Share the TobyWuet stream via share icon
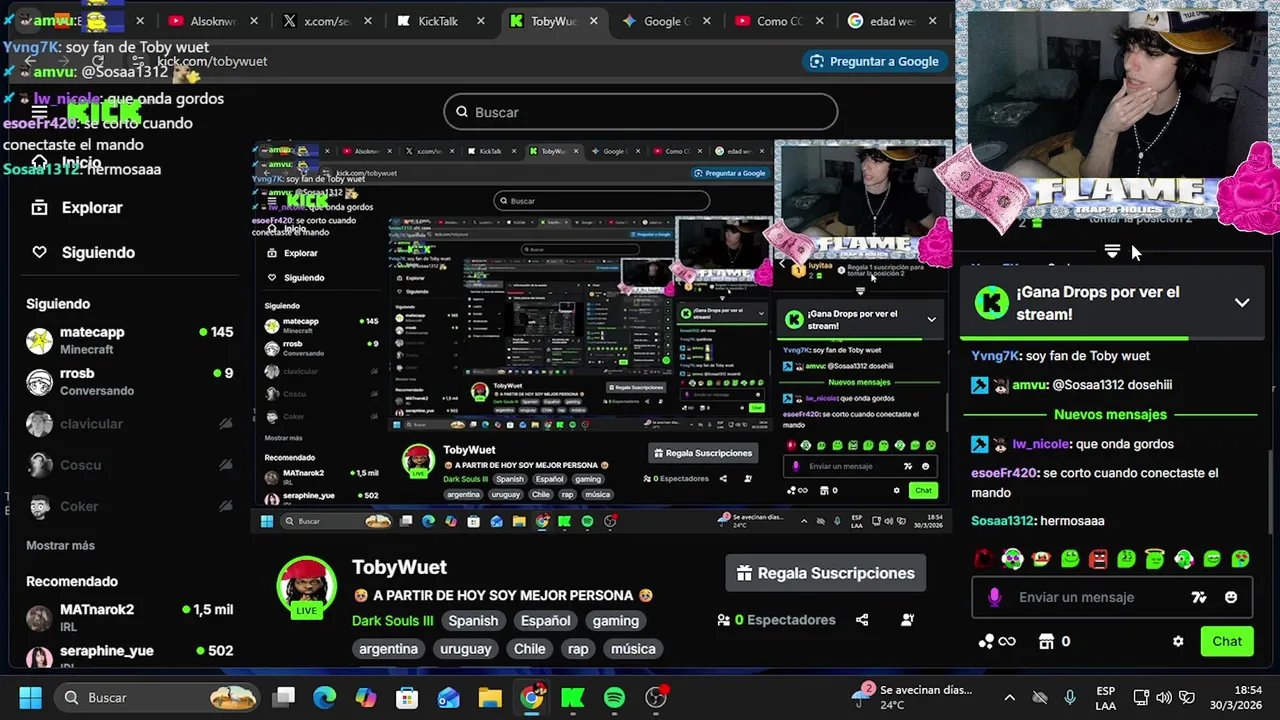This screenshot has height=720, width=1280. (862, 620)
